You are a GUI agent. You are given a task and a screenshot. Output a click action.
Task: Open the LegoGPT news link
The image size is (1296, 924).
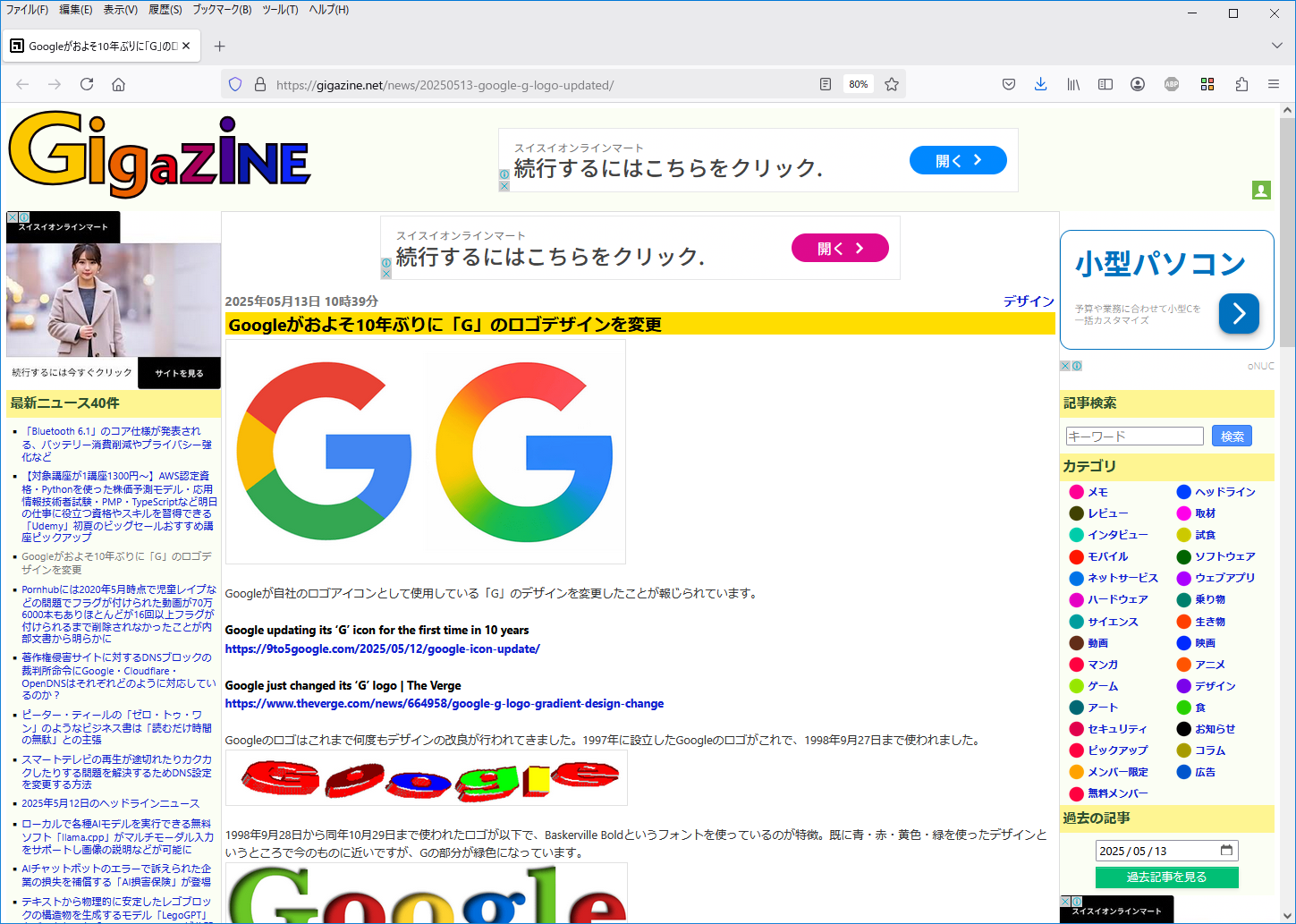tap(116, 908)
